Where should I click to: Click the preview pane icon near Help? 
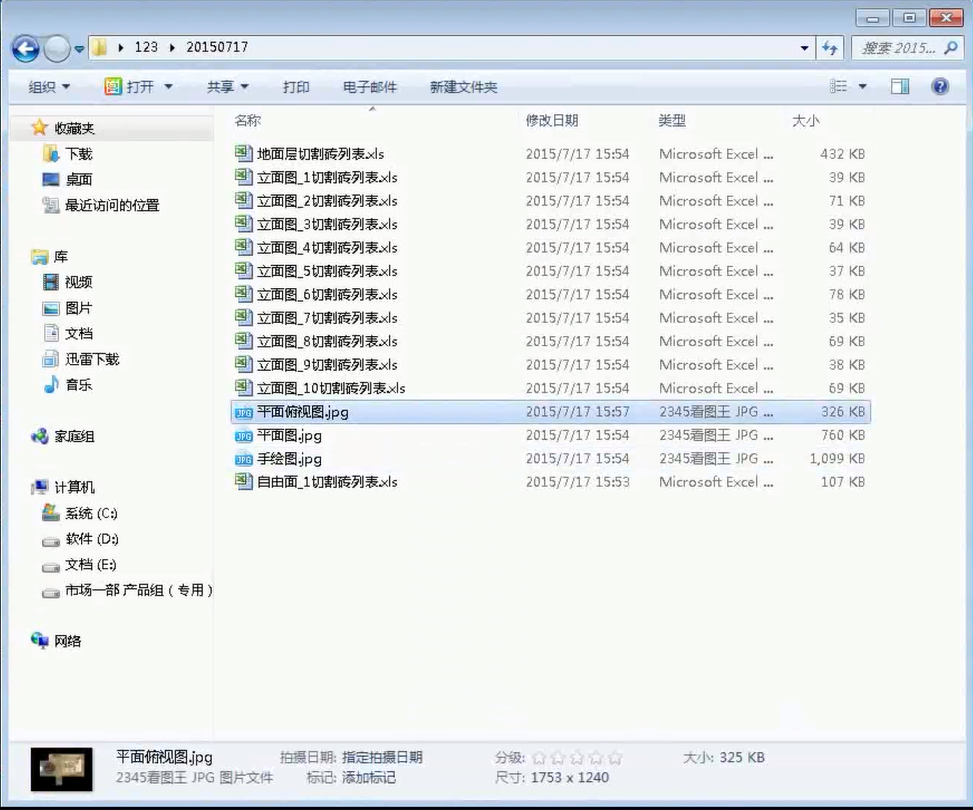(901, 87)
